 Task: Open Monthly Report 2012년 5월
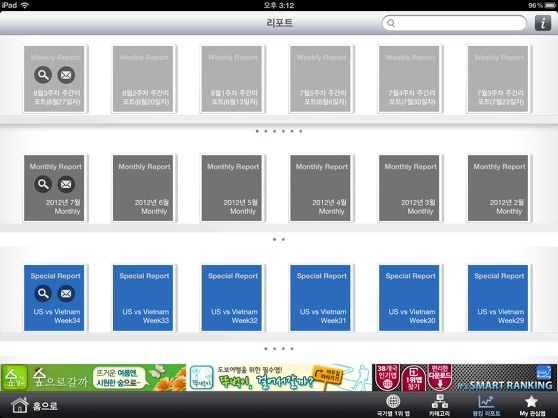coord(232,188)
